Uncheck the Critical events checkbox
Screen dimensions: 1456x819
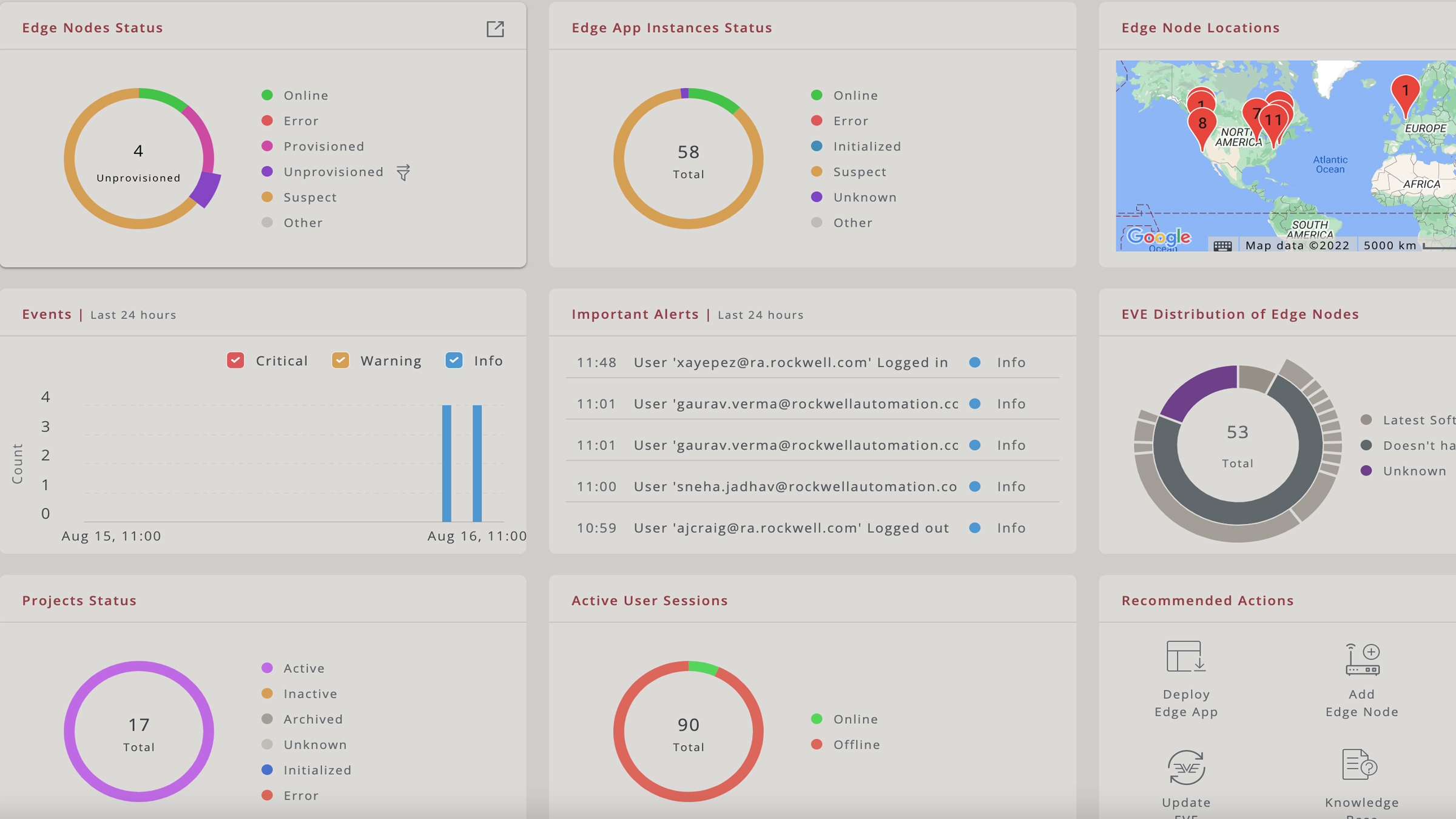click(235, 360)
